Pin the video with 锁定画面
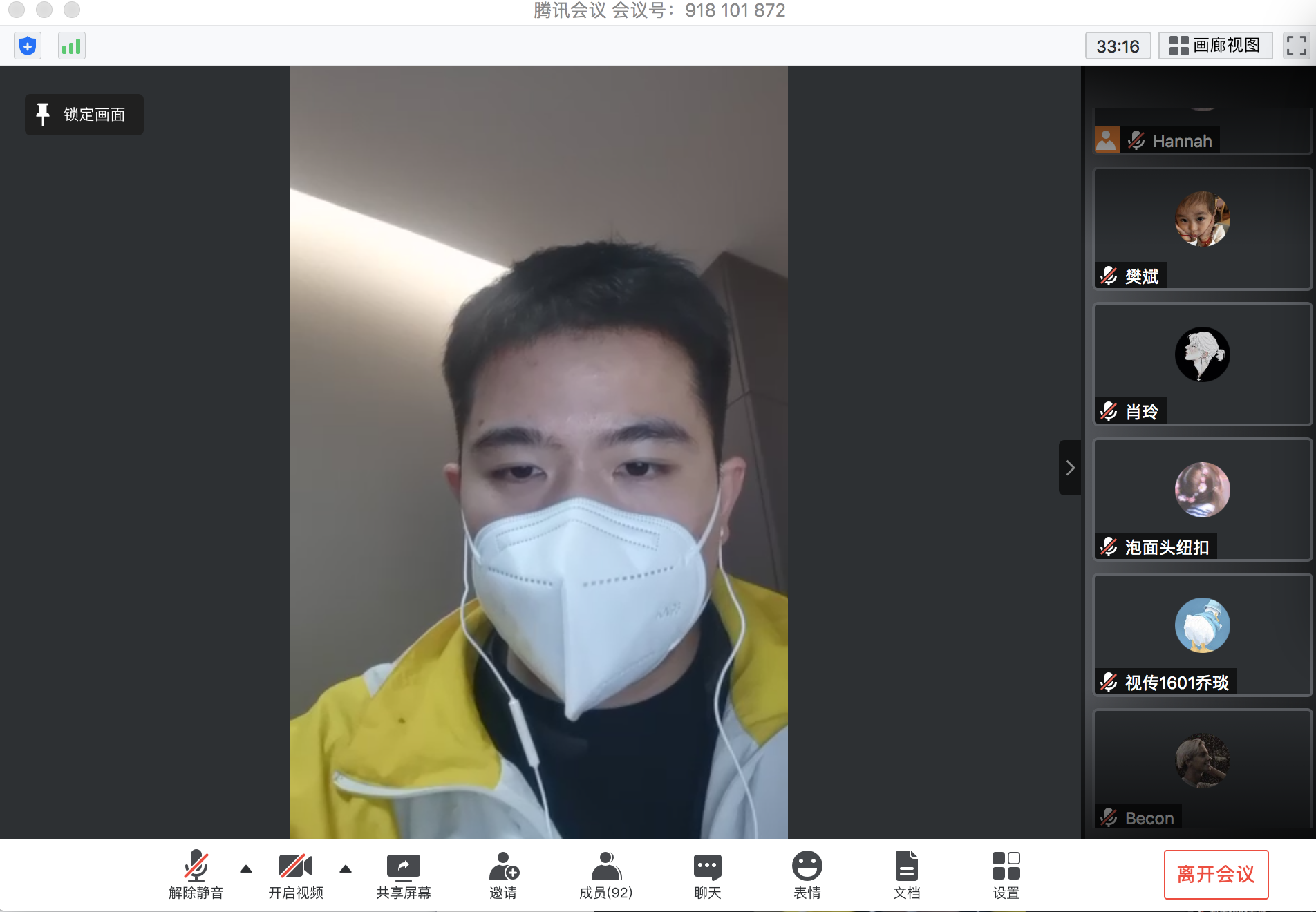Image resolution: width=1316 pixels, height=912 pixels. coord(84,115)
